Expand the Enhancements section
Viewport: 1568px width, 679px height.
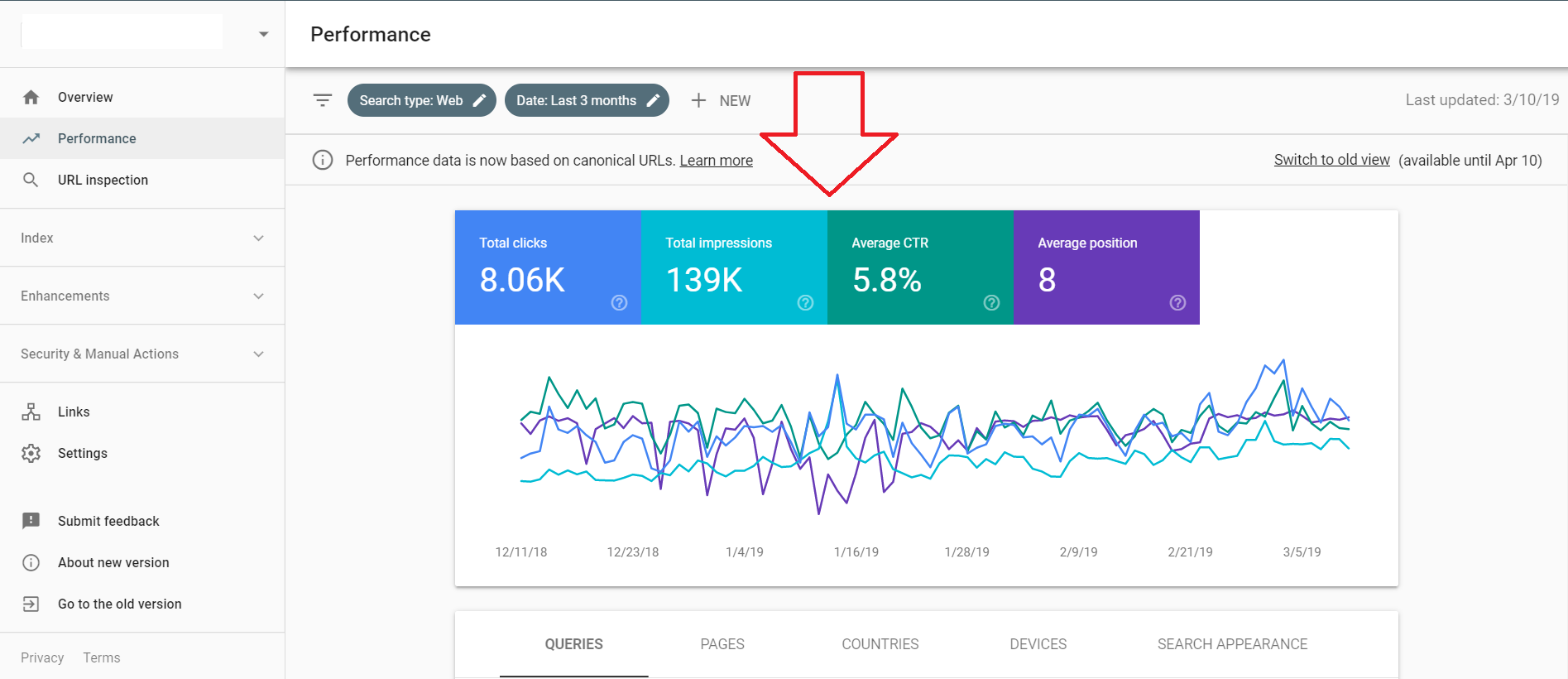click(142, 296)
